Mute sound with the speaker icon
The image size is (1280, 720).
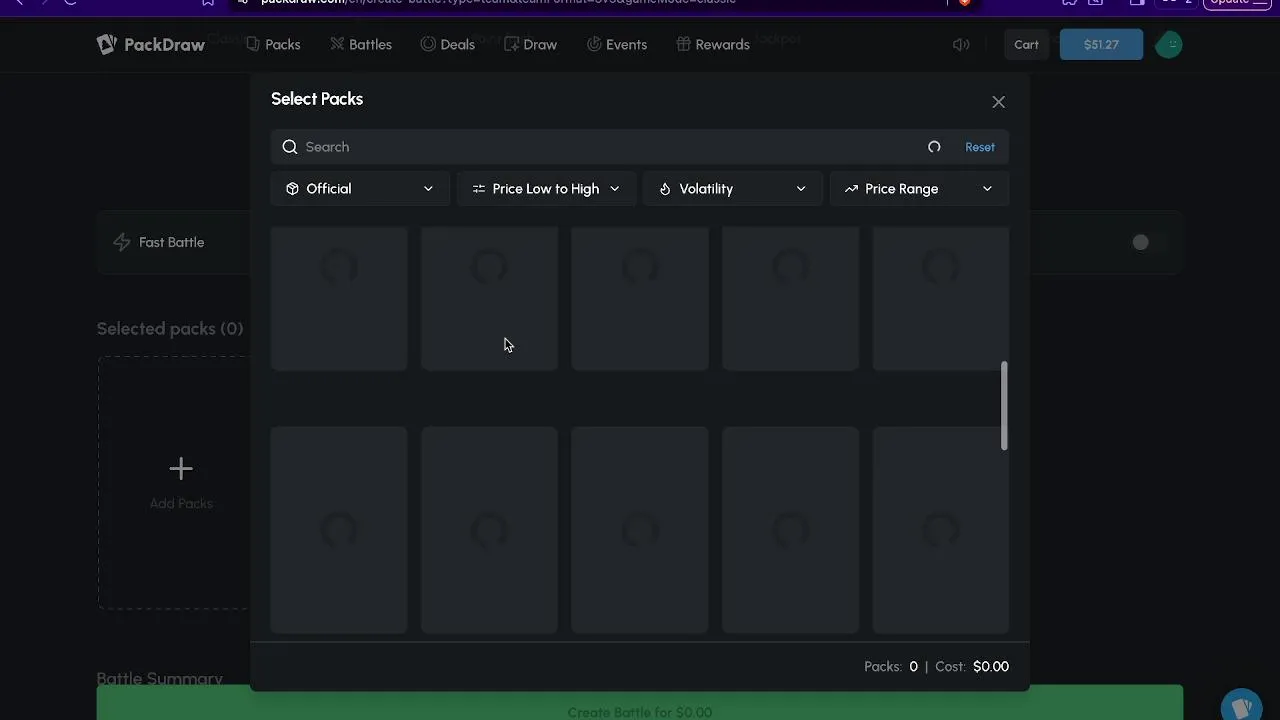pos(961,44)
